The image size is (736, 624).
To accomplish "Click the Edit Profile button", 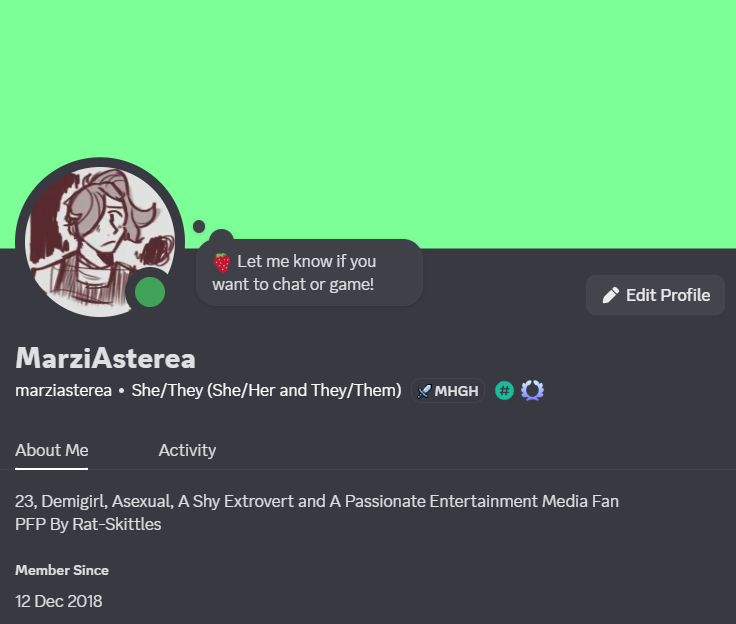I will click(x=655, y=295).
